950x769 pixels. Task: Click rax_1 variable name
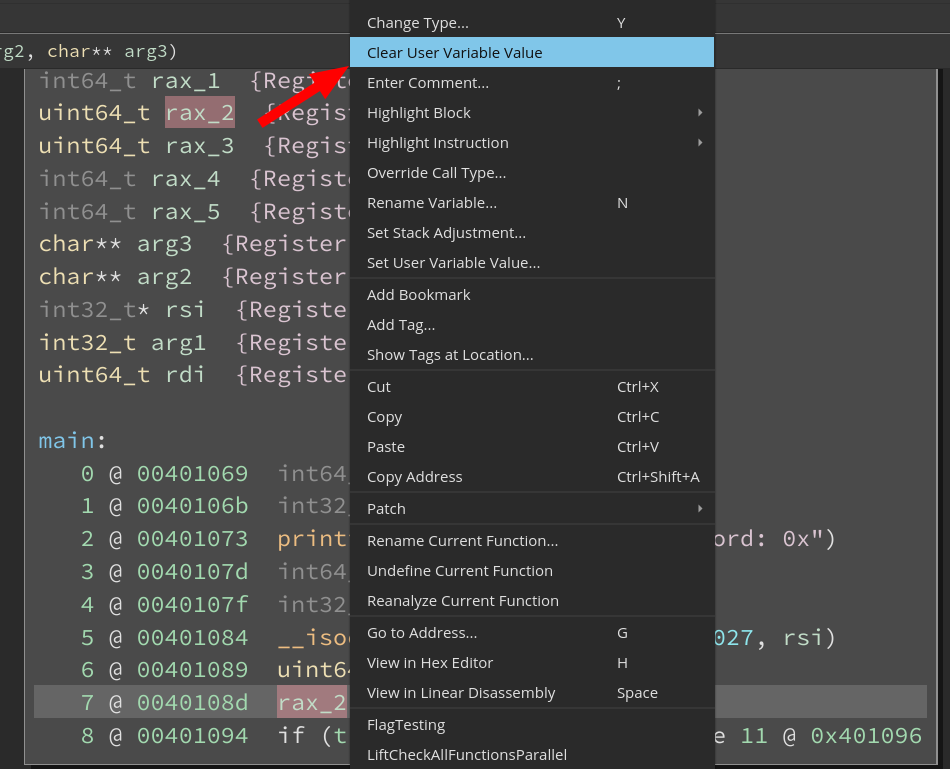(x=185, y=81)
